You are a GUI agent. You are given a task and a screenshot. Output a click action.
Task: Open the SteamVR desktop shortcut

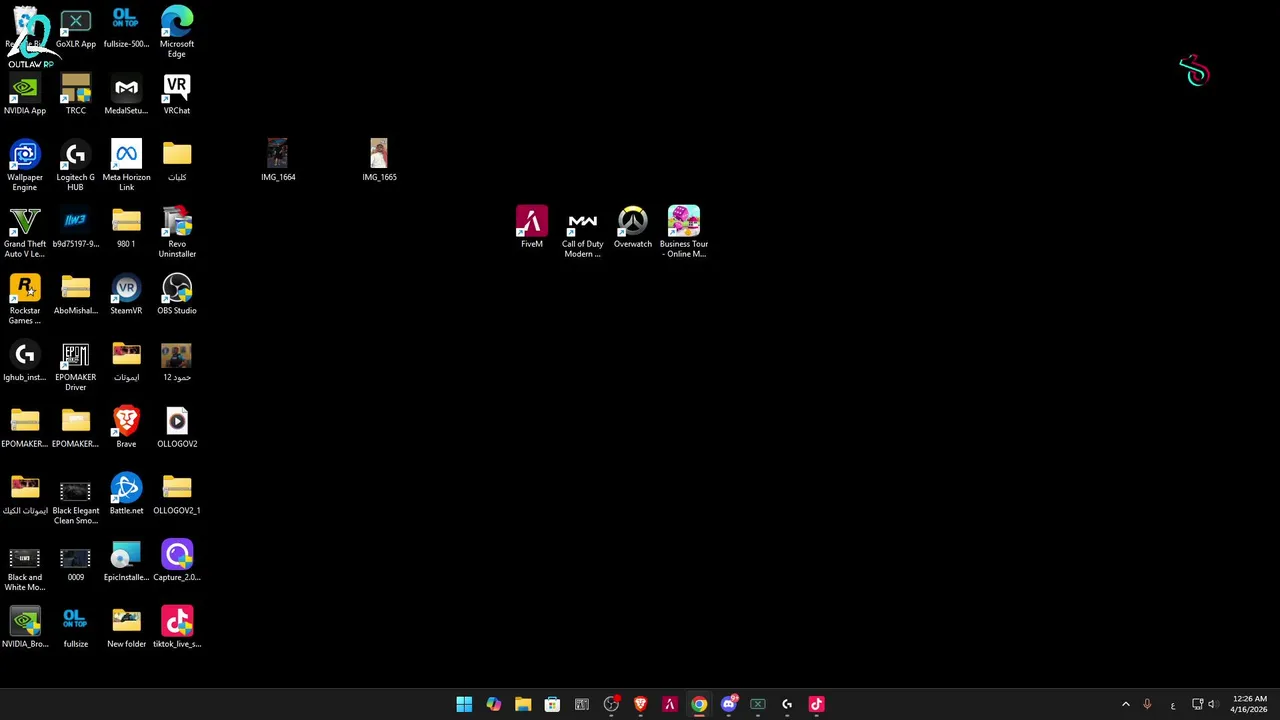[x=126, y=296]
